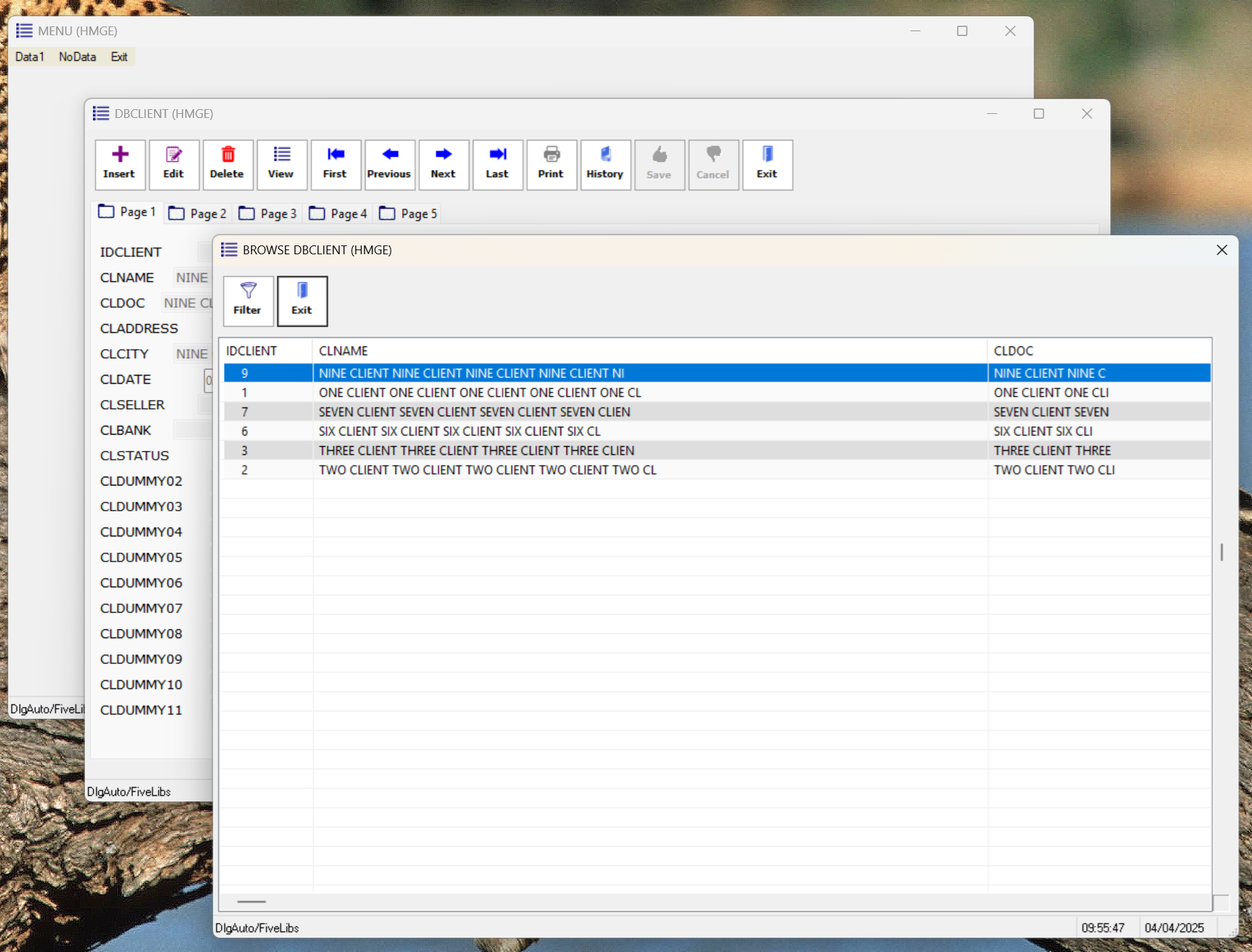Switch to the Page 2 tab

click(x=198, y=214)
